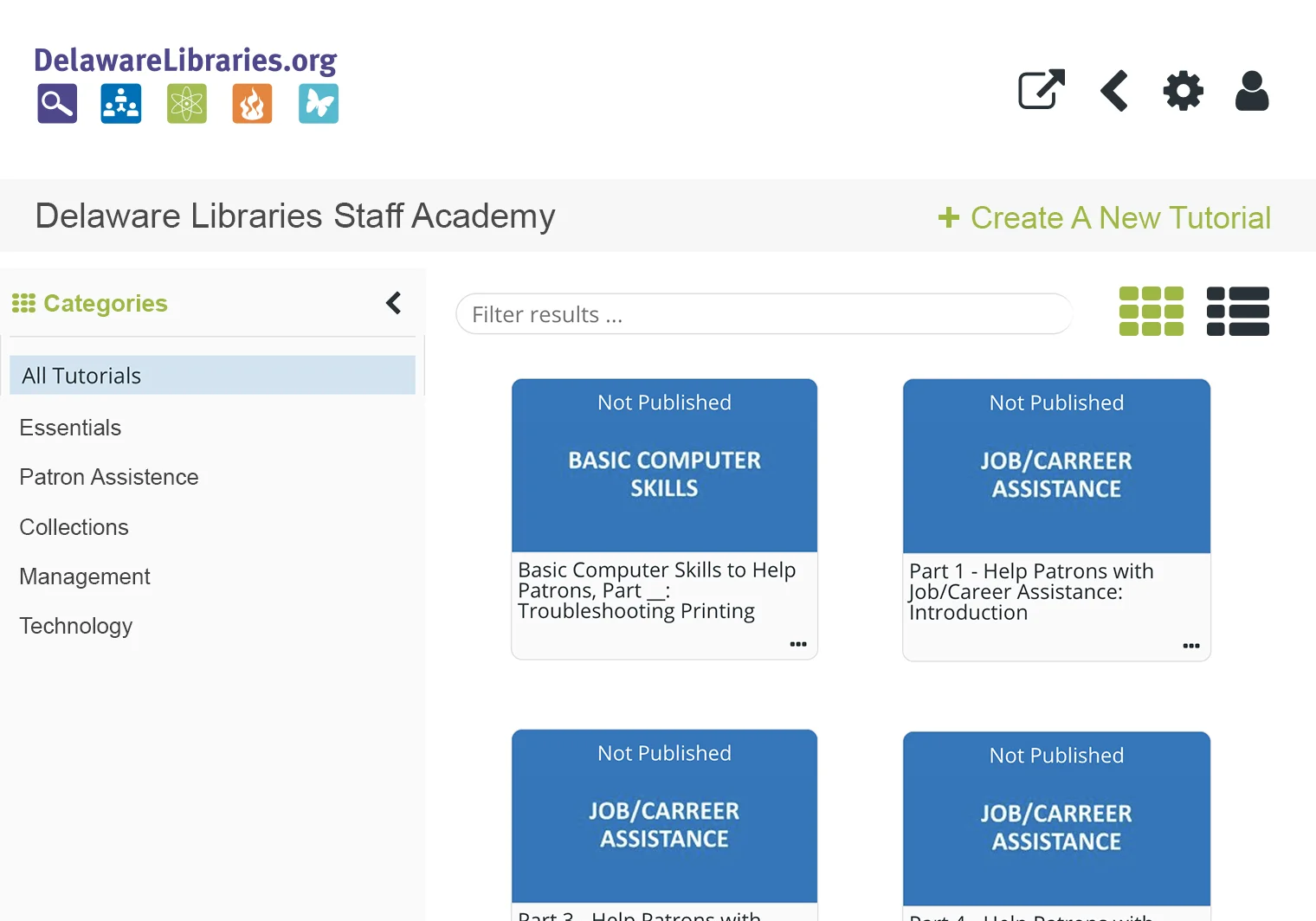Collapse the Categories sidebar with the chevron
Viewport: 1316px width, 921px height.
[x=394, y=303]
